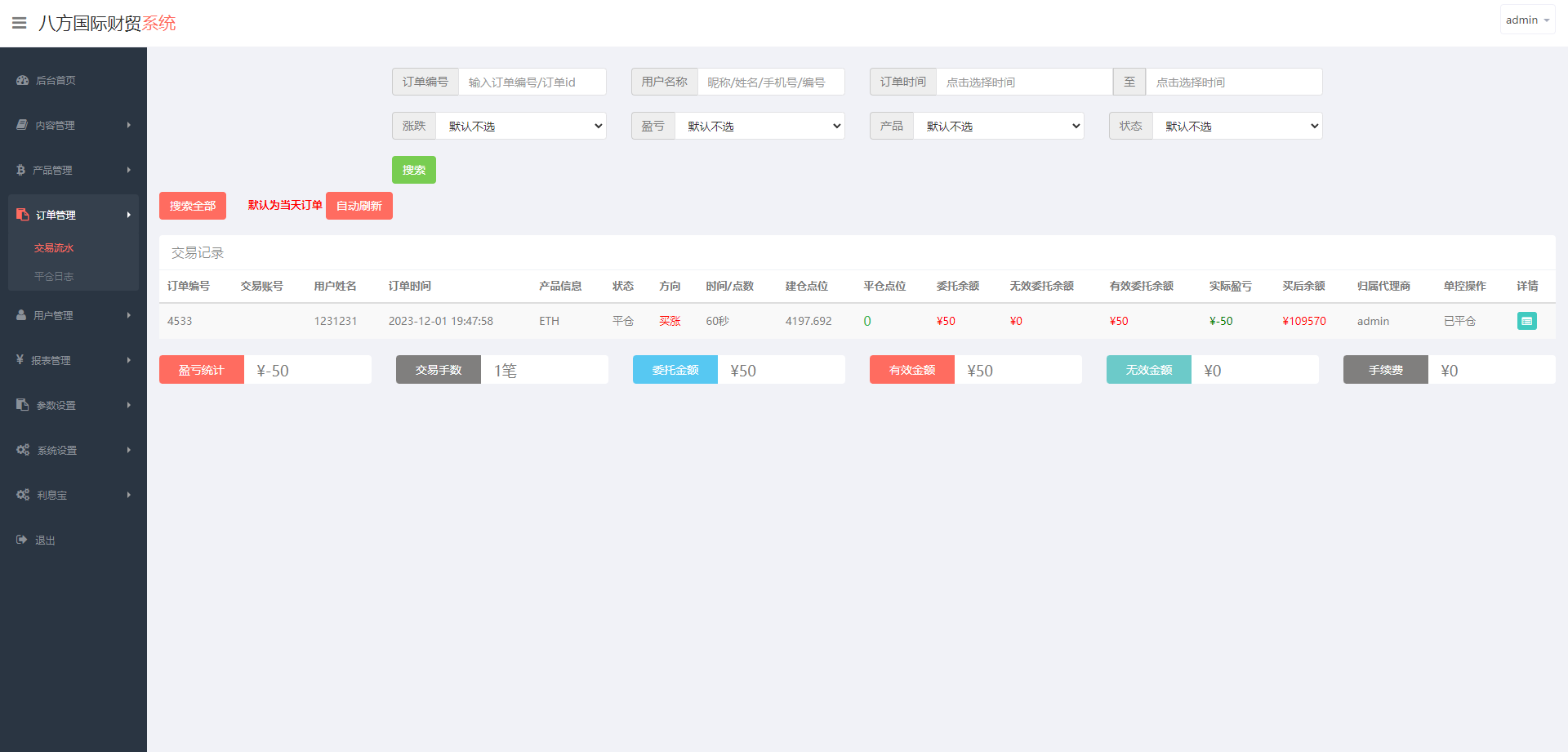Click the ¥109570 balance cell

click(1304, 321)
